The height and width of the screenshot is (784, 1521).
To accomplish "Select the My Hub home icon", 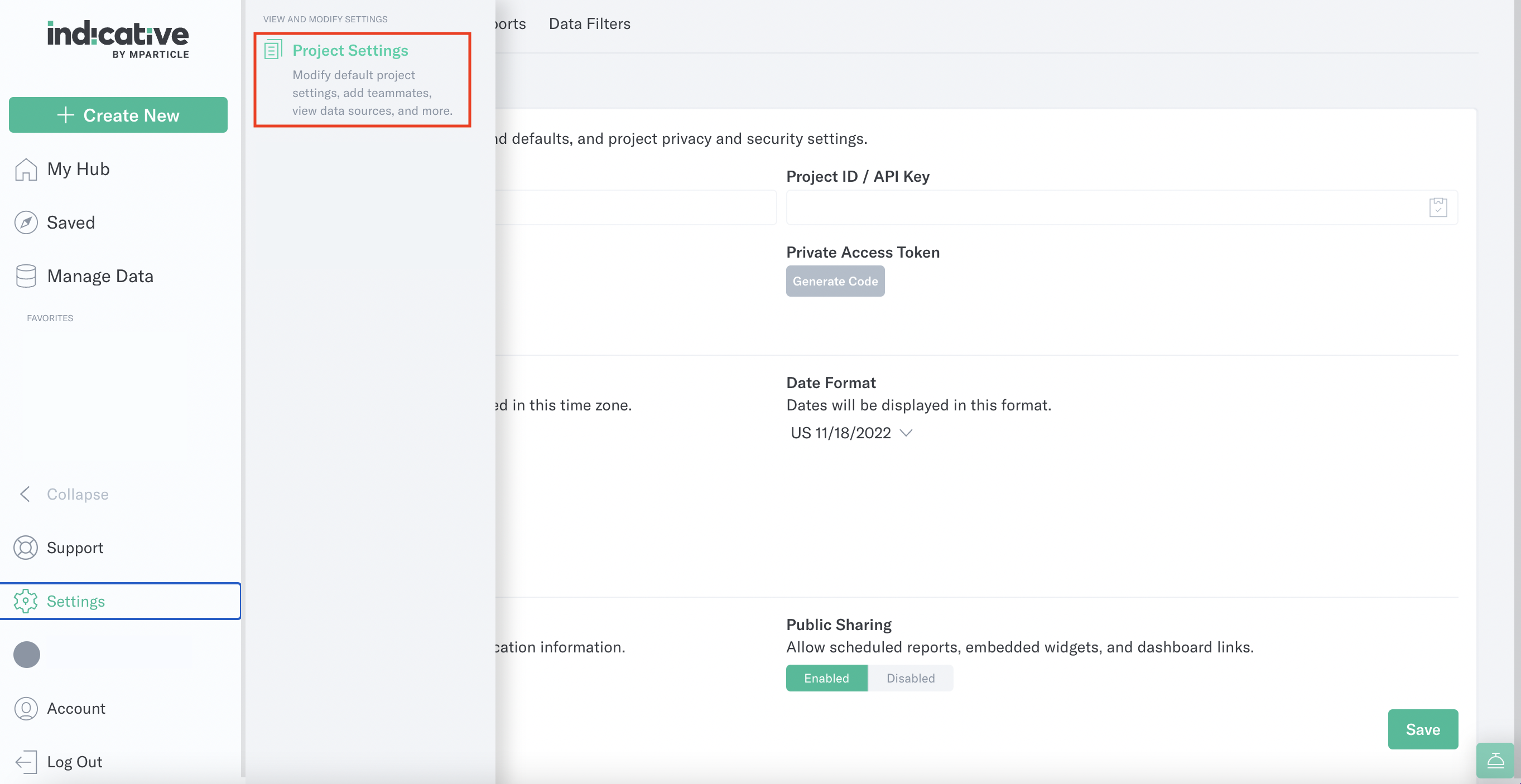I will coord(26,170).
